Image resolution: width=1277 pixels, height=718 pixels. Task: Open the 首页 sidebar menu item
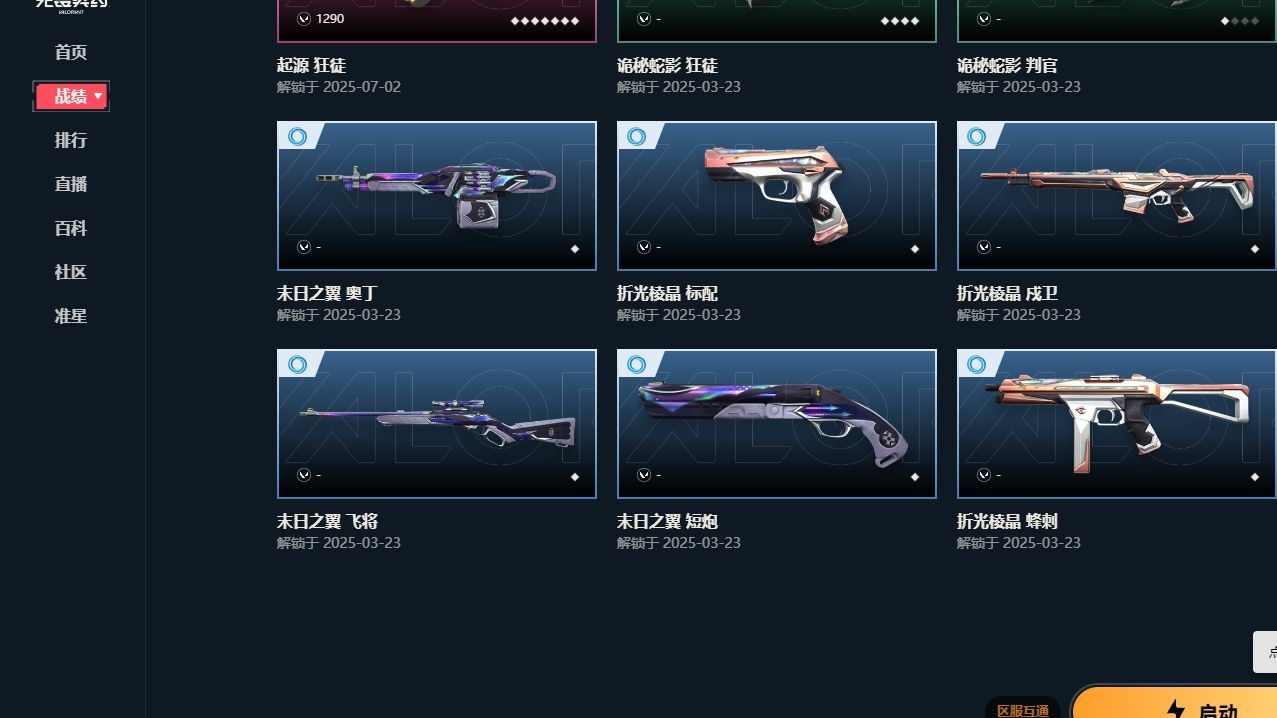[71, 52]
